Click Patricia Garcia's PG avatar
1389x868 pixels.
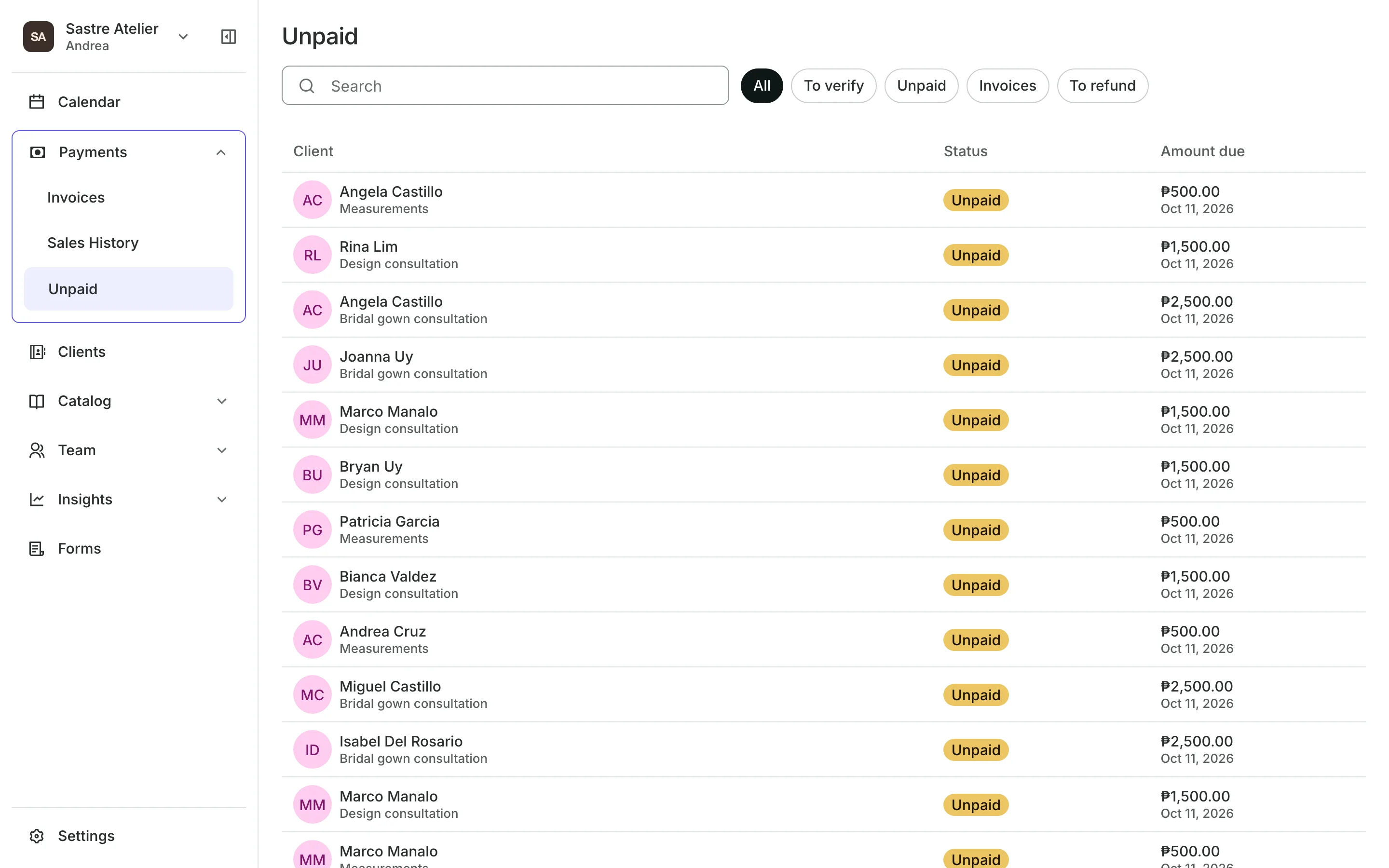(312, 530)
